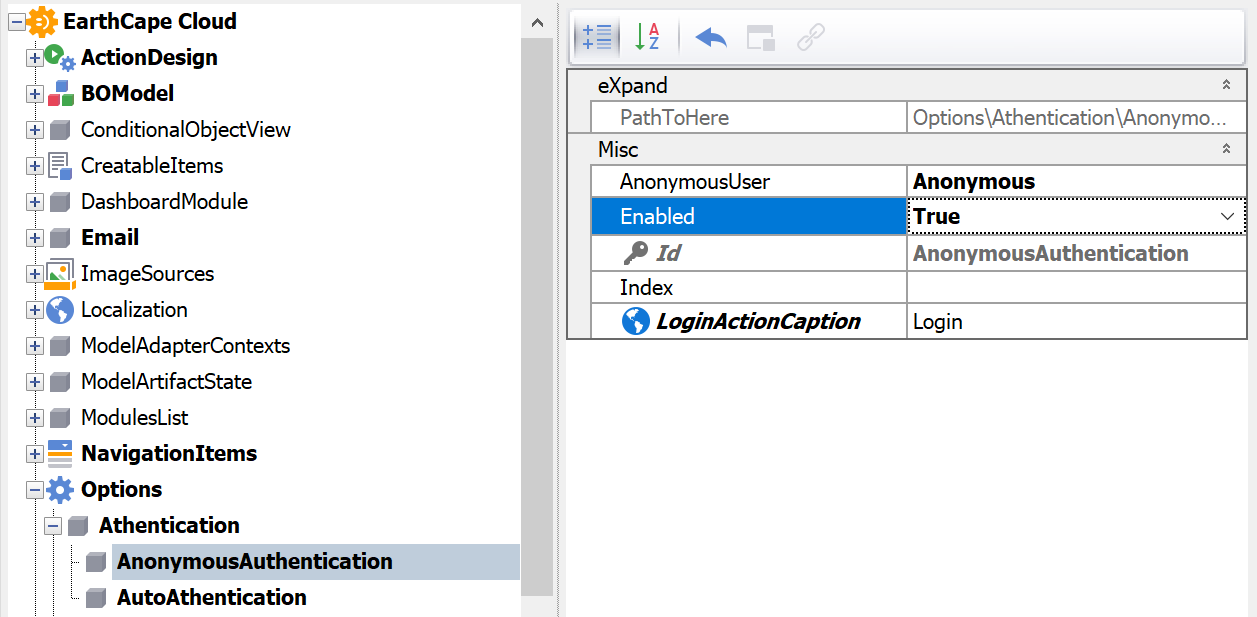Click the disabled property pages toolbar icon
The height and width of the screenshot is (617, 1257).
761,38
